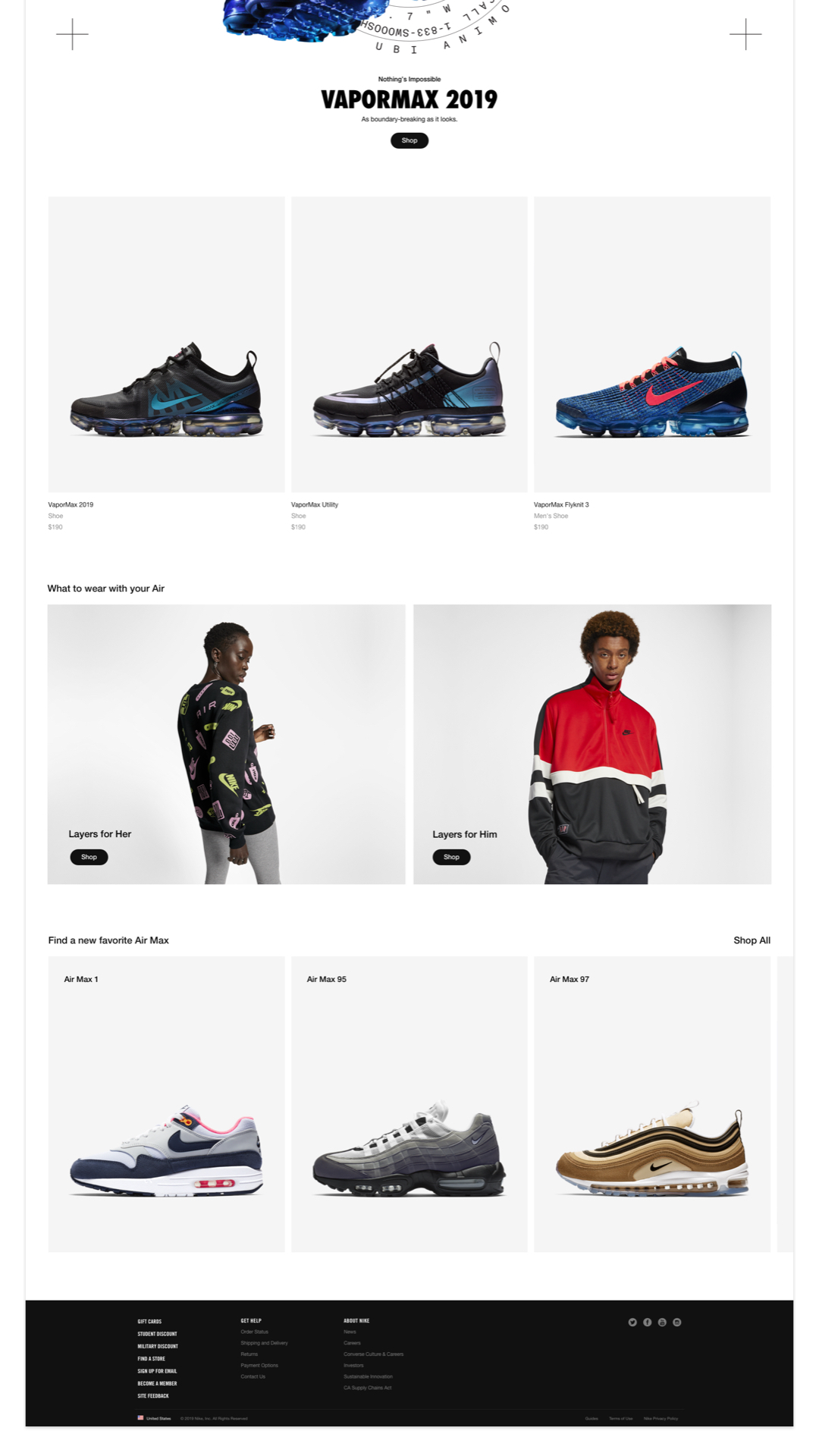The image size is (819, 1456).
Task: Shop Layers for Him
Action: pyautogui.click(x=451, y=857)
